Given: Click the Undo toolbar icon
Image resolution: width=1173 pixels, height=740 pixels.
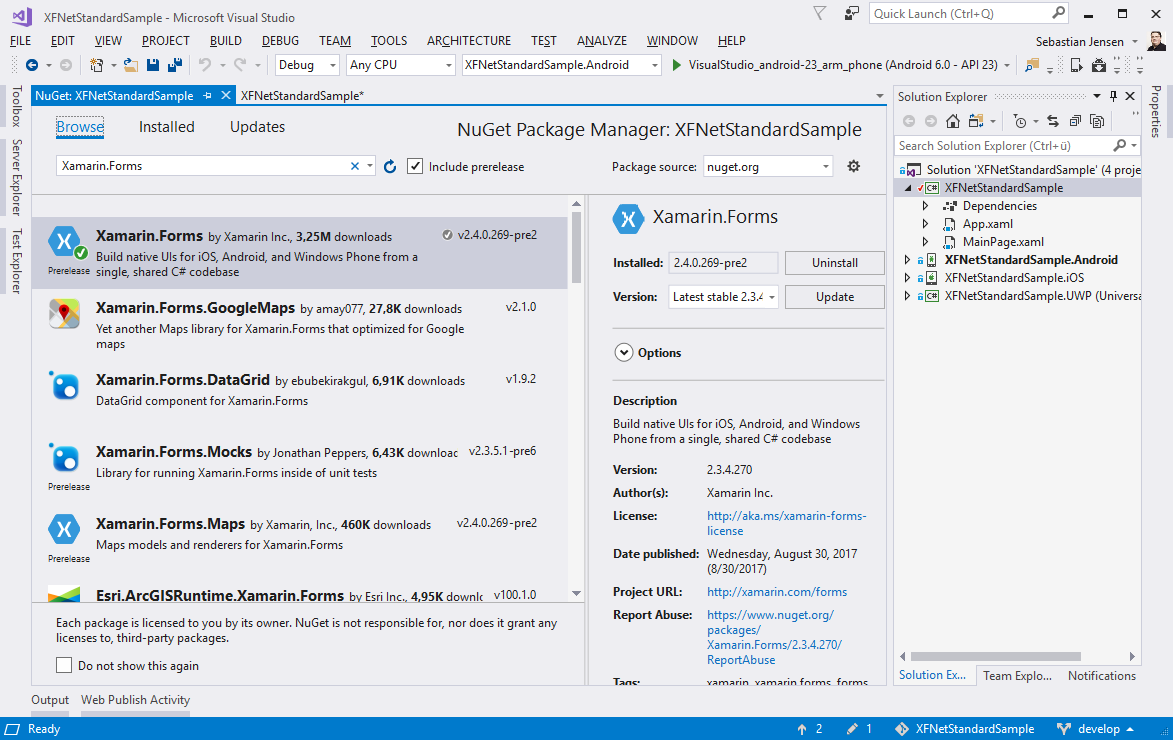Looking at the screenshot, I should click(x=205, y=65).
